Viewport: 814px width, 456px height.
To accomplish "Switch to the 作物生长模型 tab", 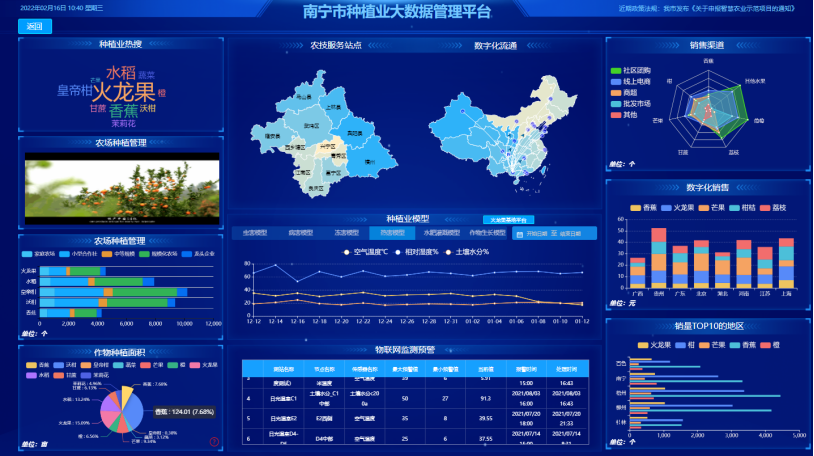I will [x=487, y=233].
